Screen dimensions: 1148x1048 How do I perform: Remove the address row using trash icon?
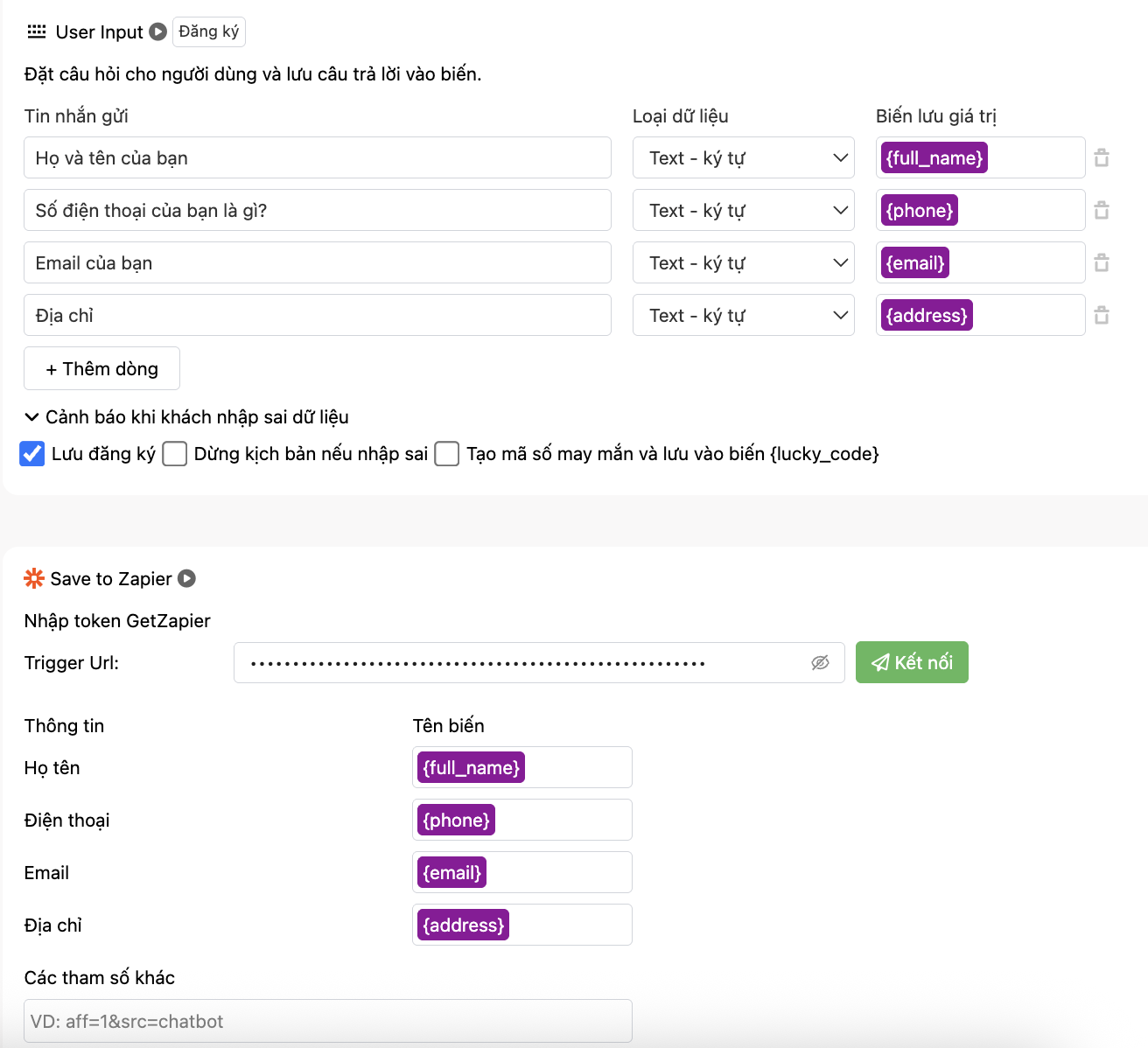coord(1102,315)
